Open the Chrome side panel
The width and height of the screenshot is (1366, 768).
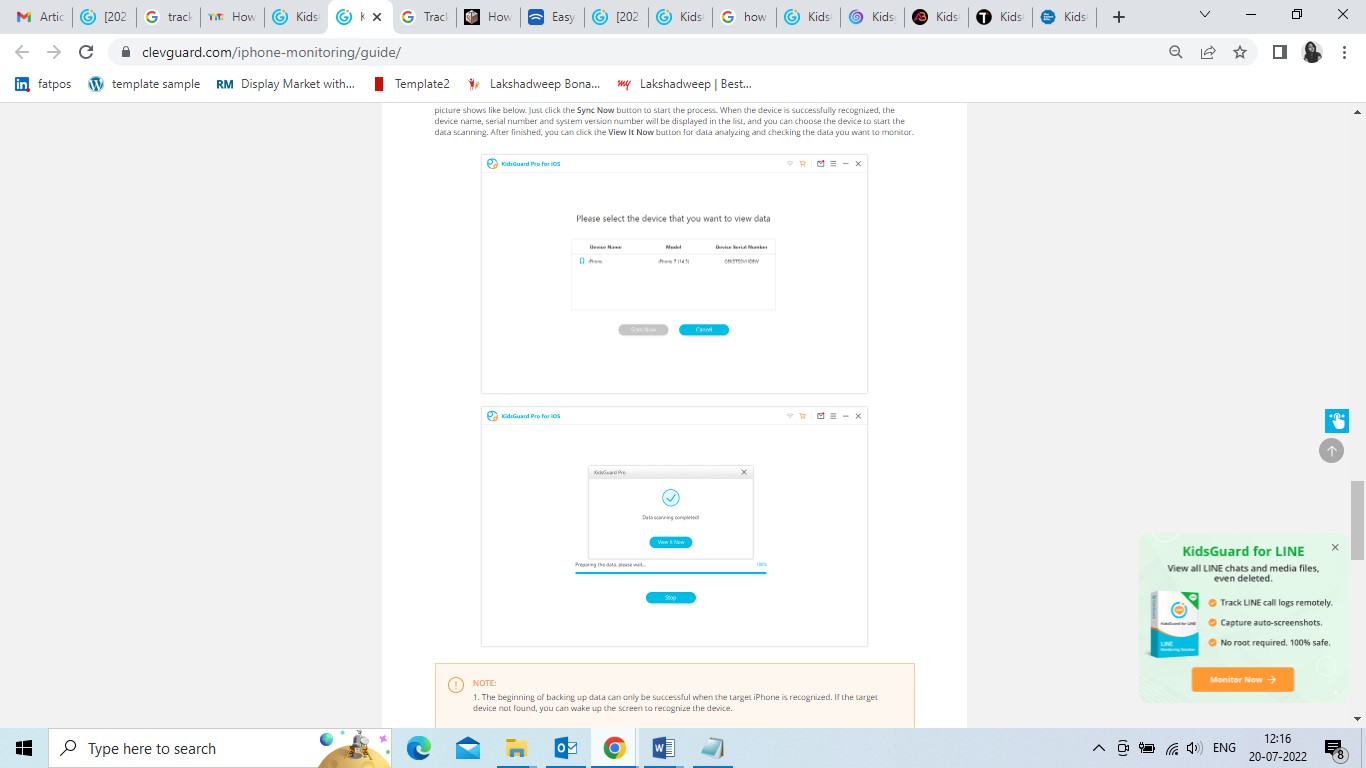point(1279,52)
